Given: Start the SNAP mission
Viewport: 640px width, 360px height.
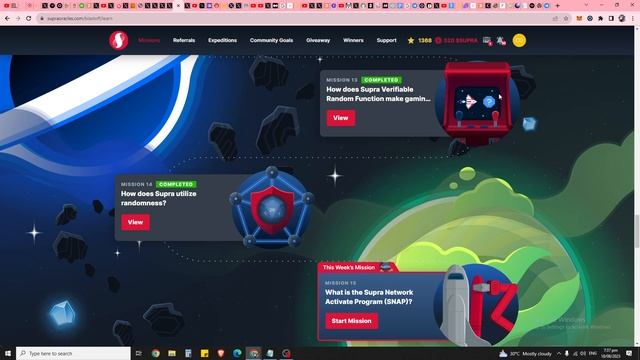Looking at the screenshot, I should (x=351, y=321).
